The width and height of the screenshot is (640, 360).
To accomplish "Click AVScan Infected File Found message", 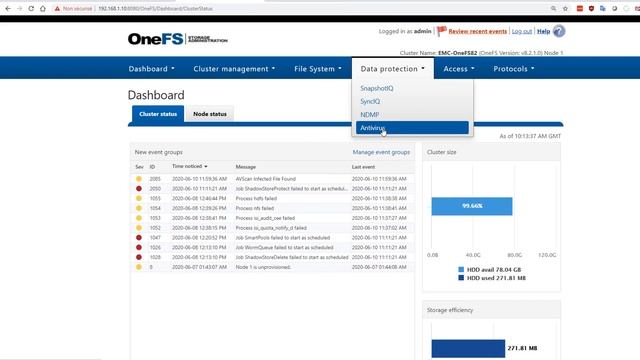I will tap(266, 179).
